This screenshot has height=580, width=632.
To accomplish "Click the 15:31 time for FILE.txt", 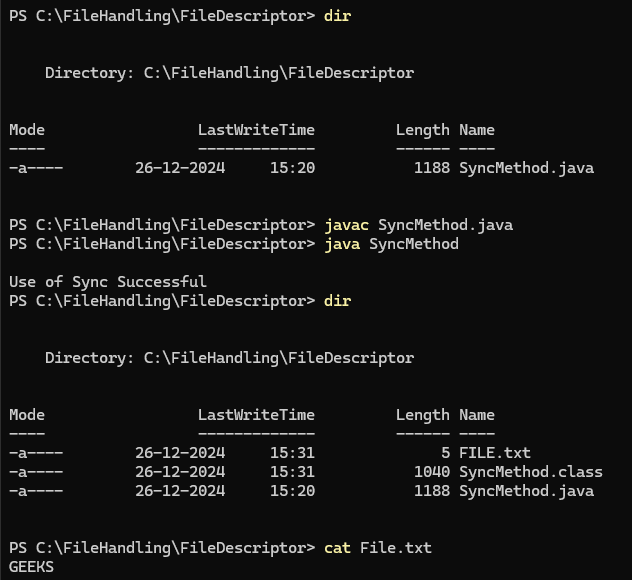I will [x=292, y=453].
